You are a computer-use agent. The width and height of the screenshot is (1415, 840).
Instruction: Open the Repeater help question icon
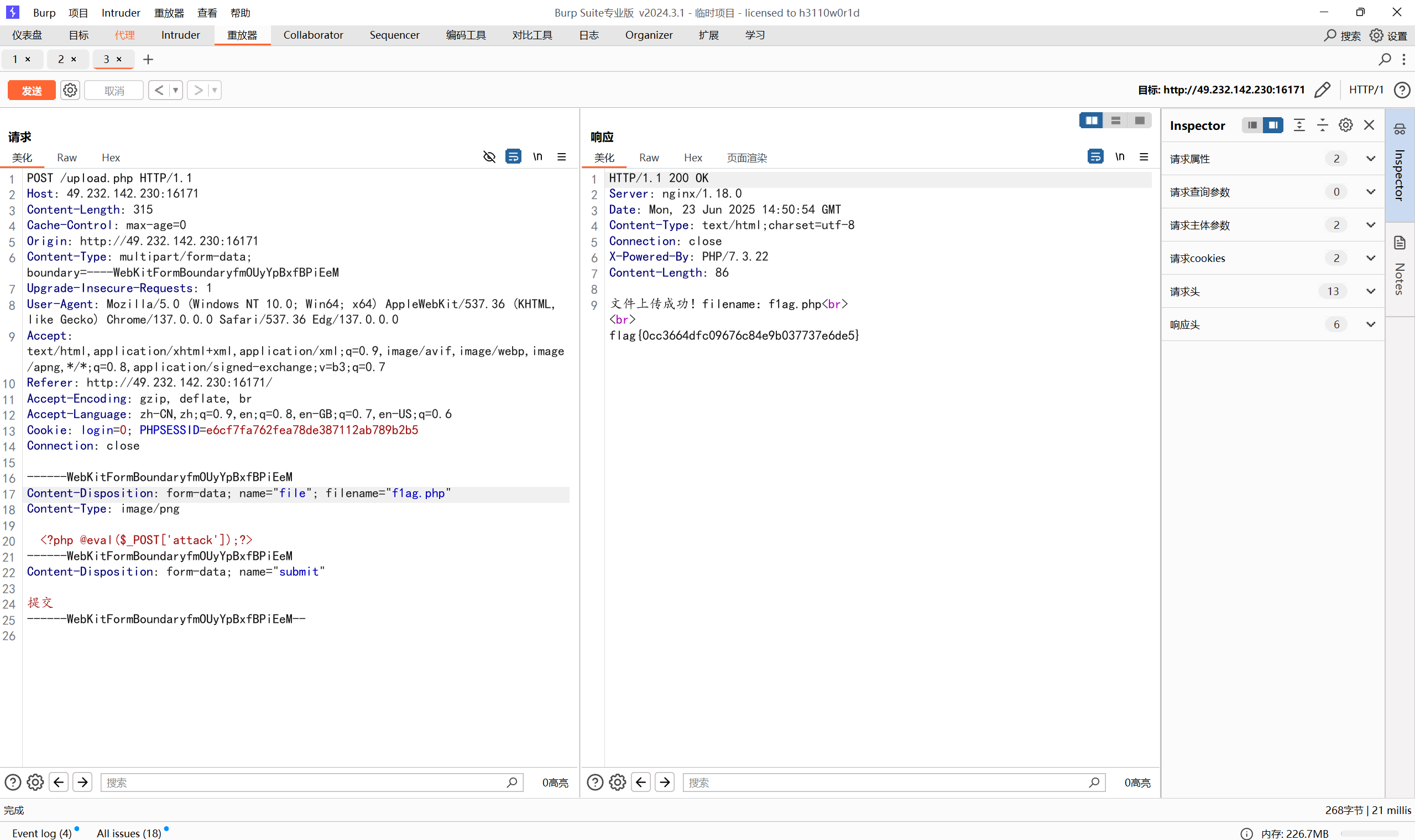(1402, 90)
